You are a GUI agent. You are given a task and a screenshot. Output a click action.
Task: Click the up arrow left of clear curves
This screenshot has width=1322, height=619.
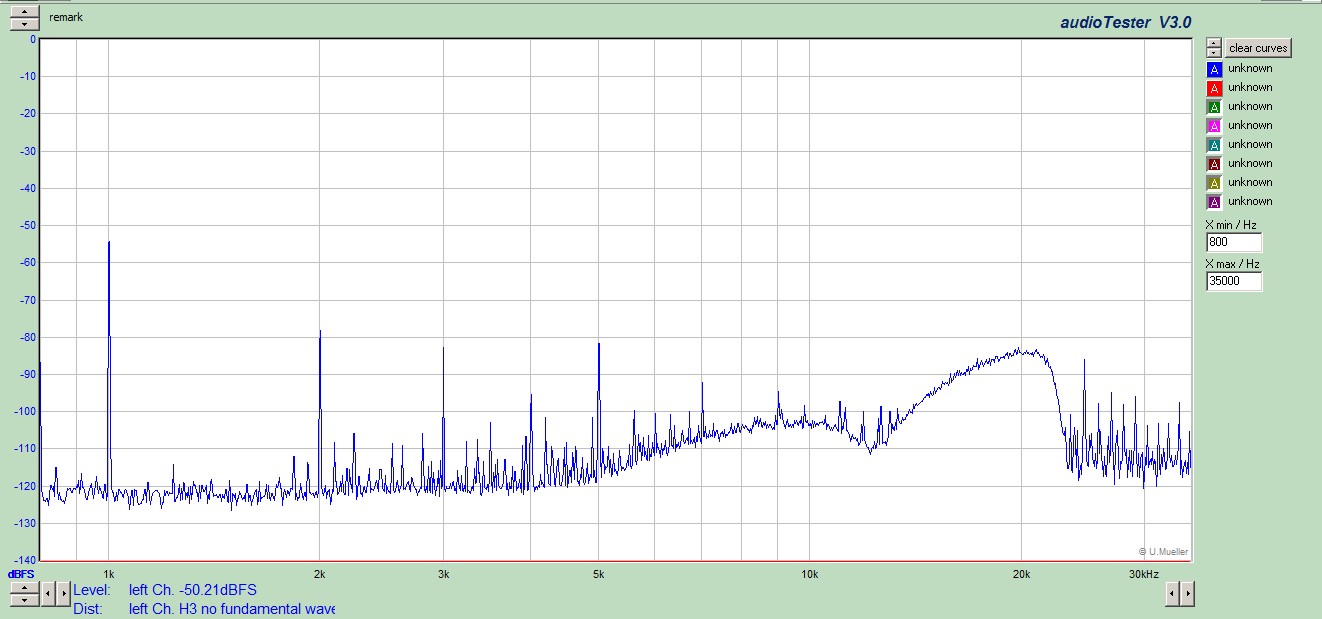(1213, 43)
